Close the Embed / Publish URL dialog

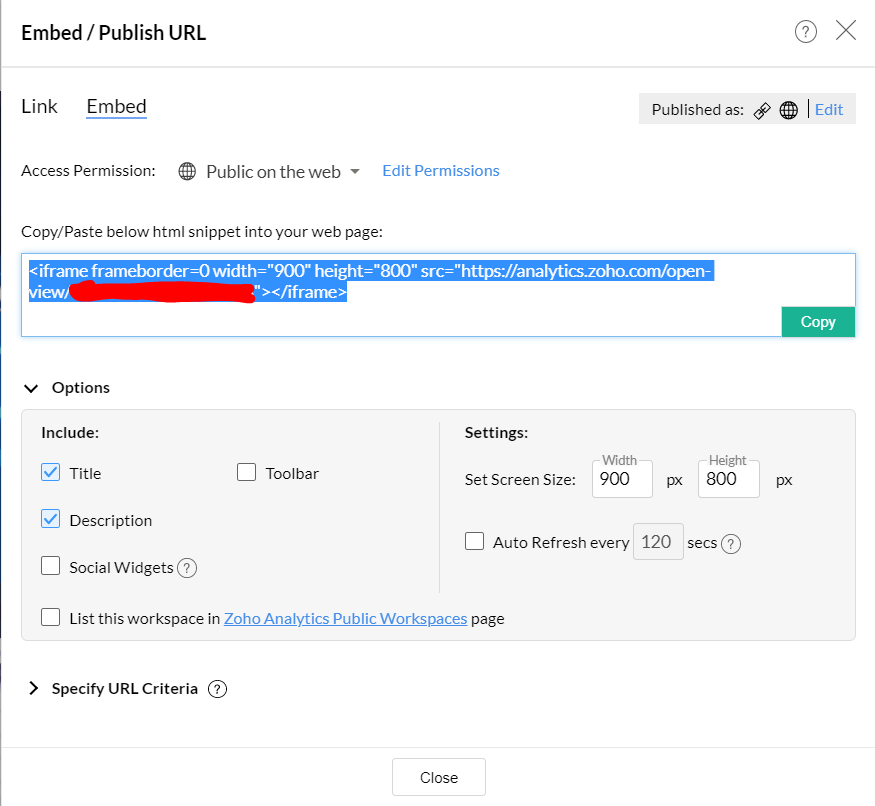(x=846, y=30)
